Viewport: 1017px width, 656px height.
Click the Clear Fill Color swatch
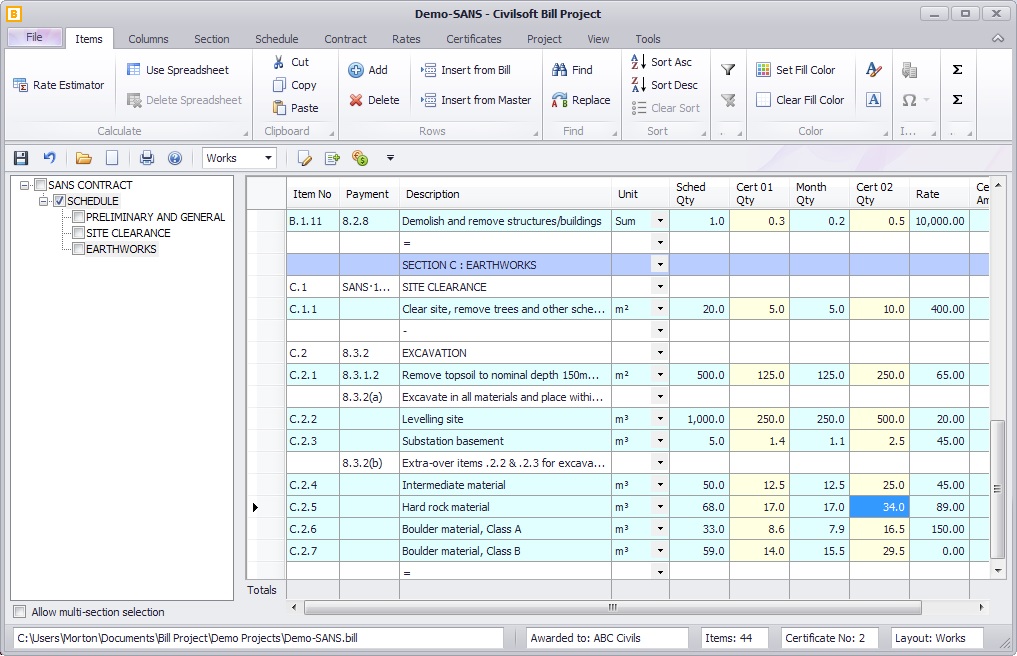coord(763,100)
